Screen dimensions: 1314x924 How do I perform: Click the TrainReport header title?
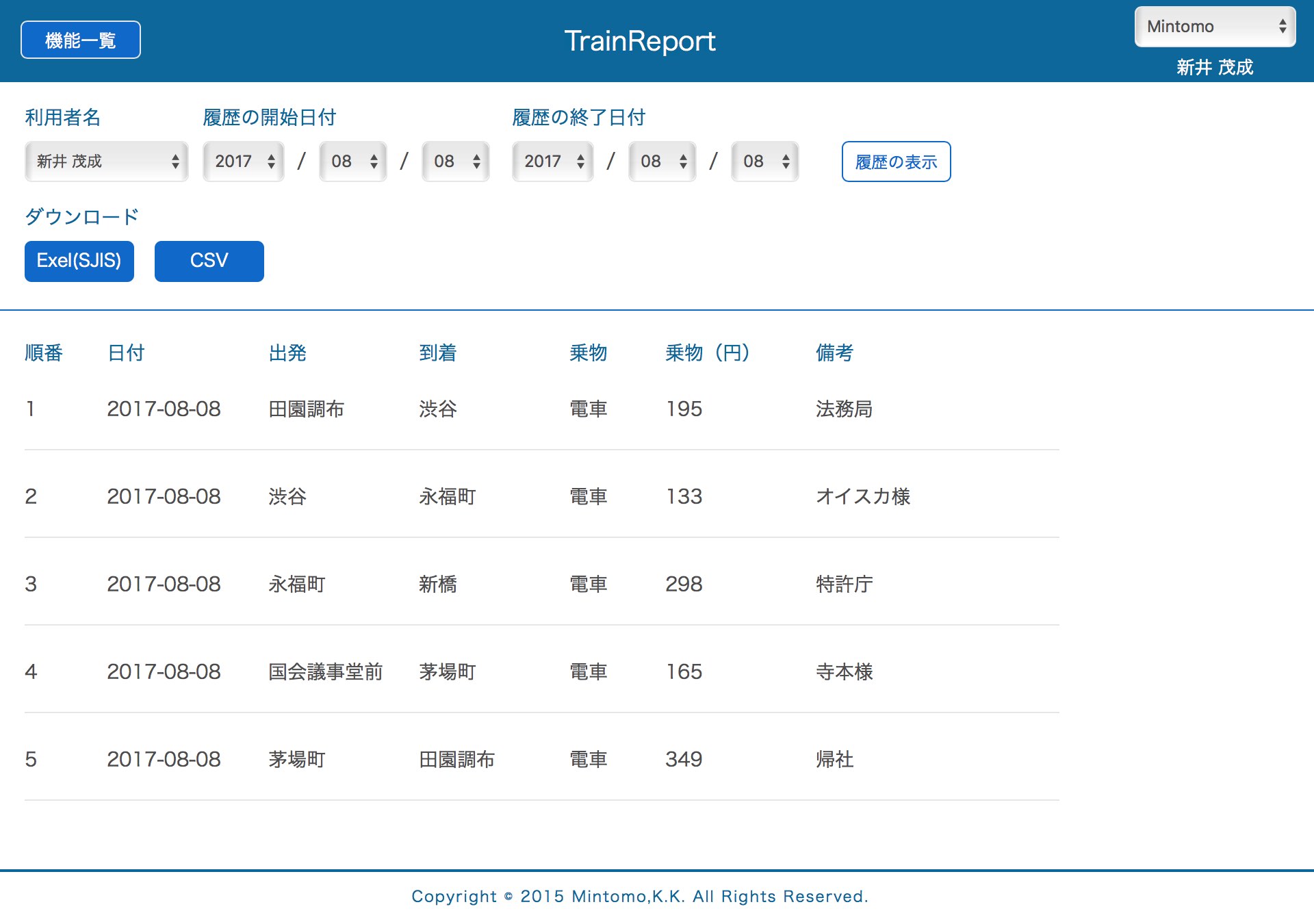pyautogui.click(x=639, y=41)
